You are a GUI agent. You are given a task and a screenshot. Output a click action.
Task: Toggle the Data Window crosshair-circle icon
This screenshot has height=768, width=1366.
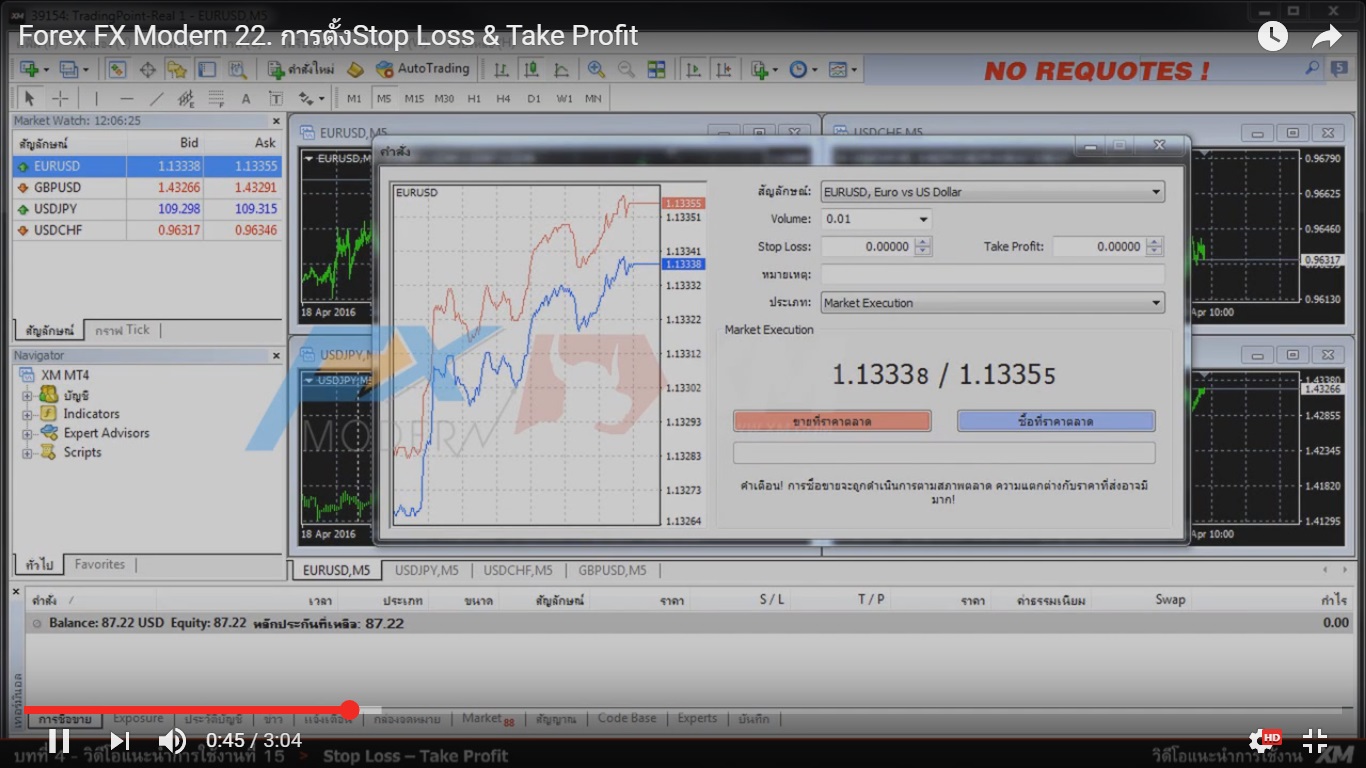tap(147, 69)
